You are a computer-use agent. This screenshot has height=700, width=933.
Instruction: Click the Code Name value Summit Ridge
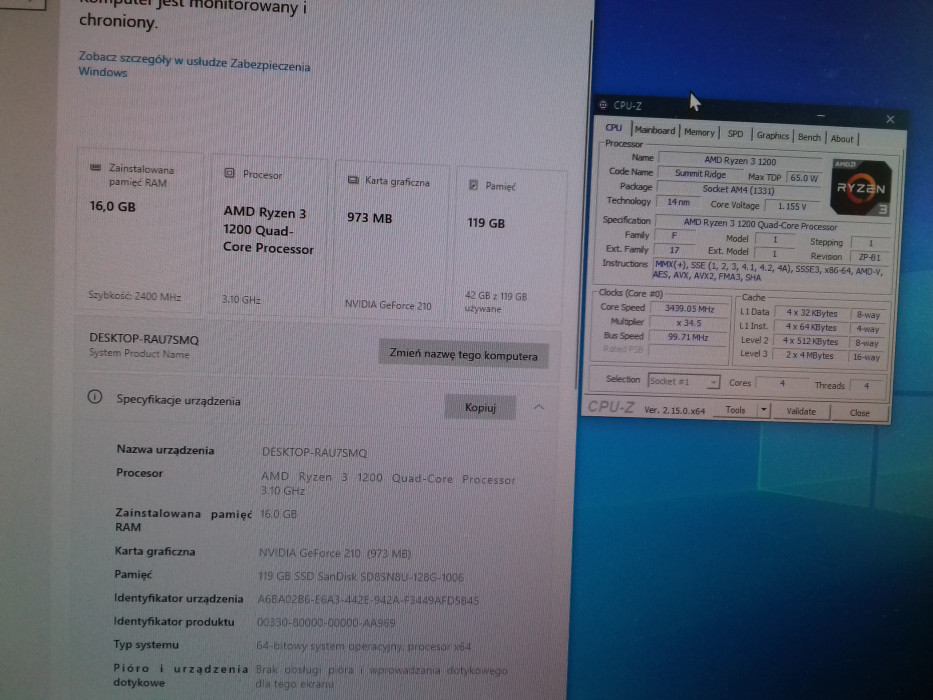pos(700,174)
